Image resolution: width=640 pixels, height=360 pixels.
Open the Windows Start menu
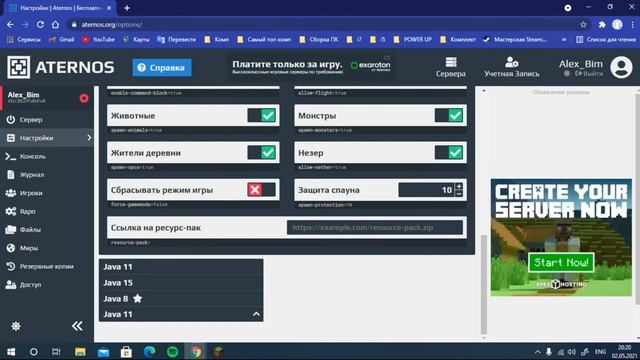pos(11,351)
